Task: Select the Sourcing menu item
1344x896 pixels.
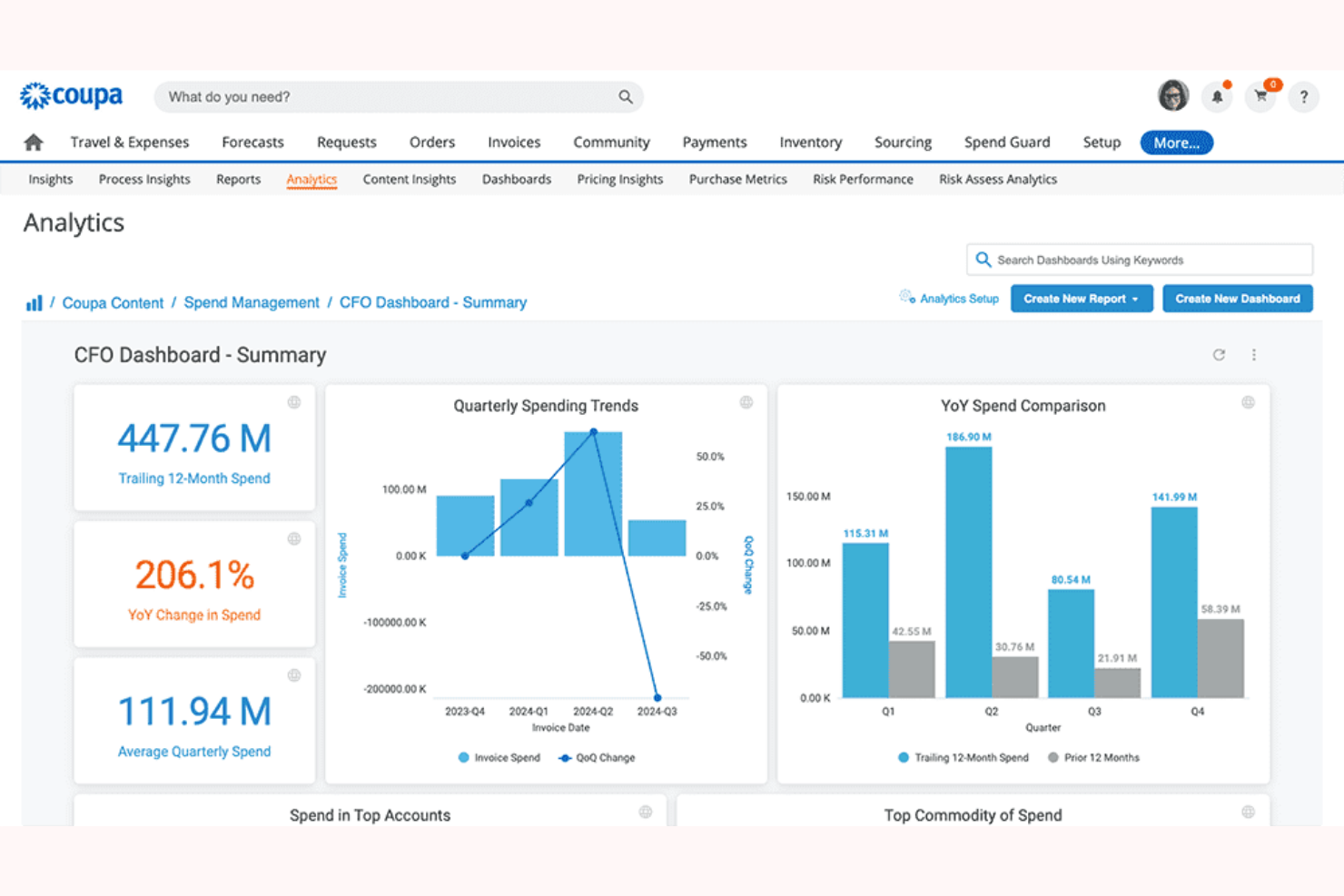Action: 903,142
